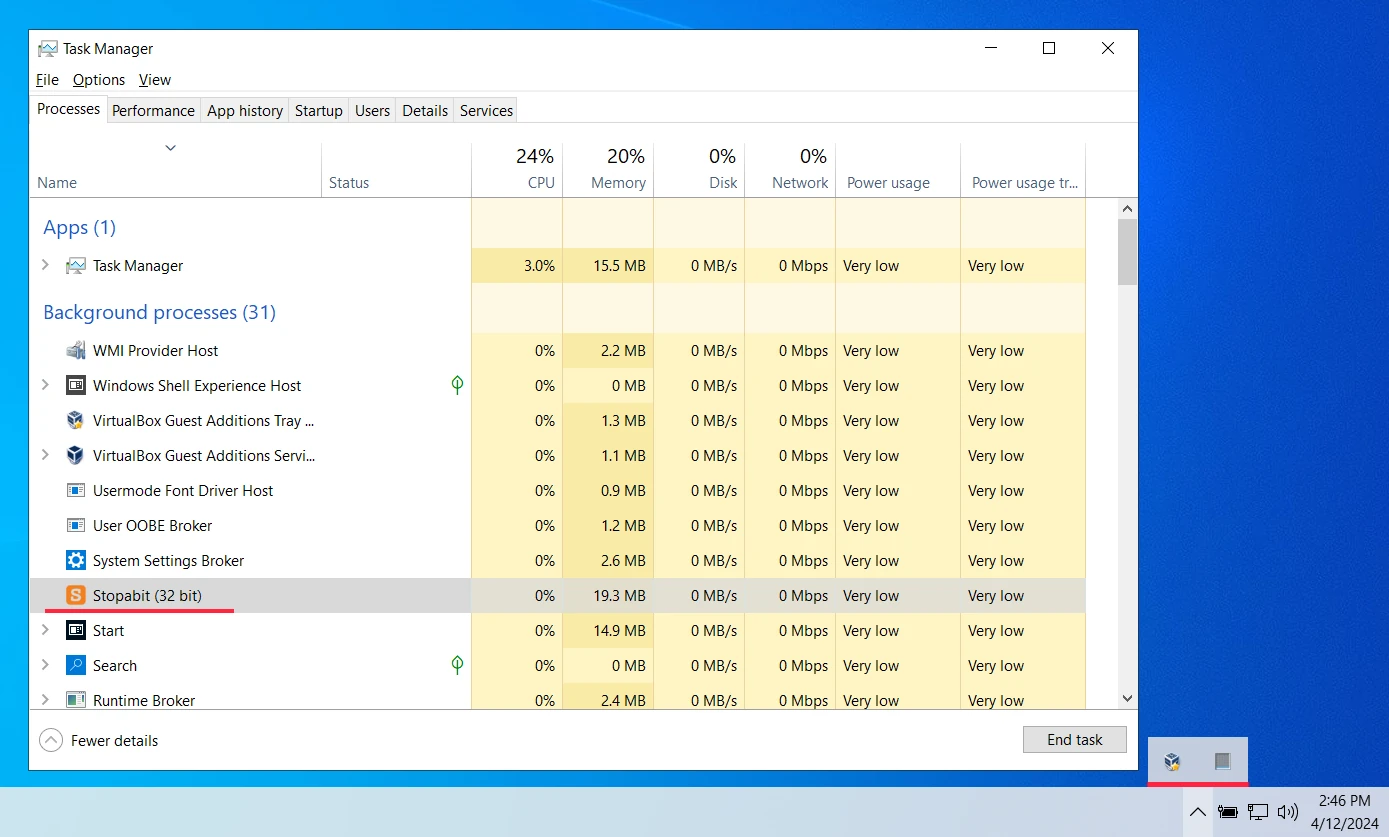Click the battery icon in system tray
Screen dimensions: 1389x837
point(1227,812)
